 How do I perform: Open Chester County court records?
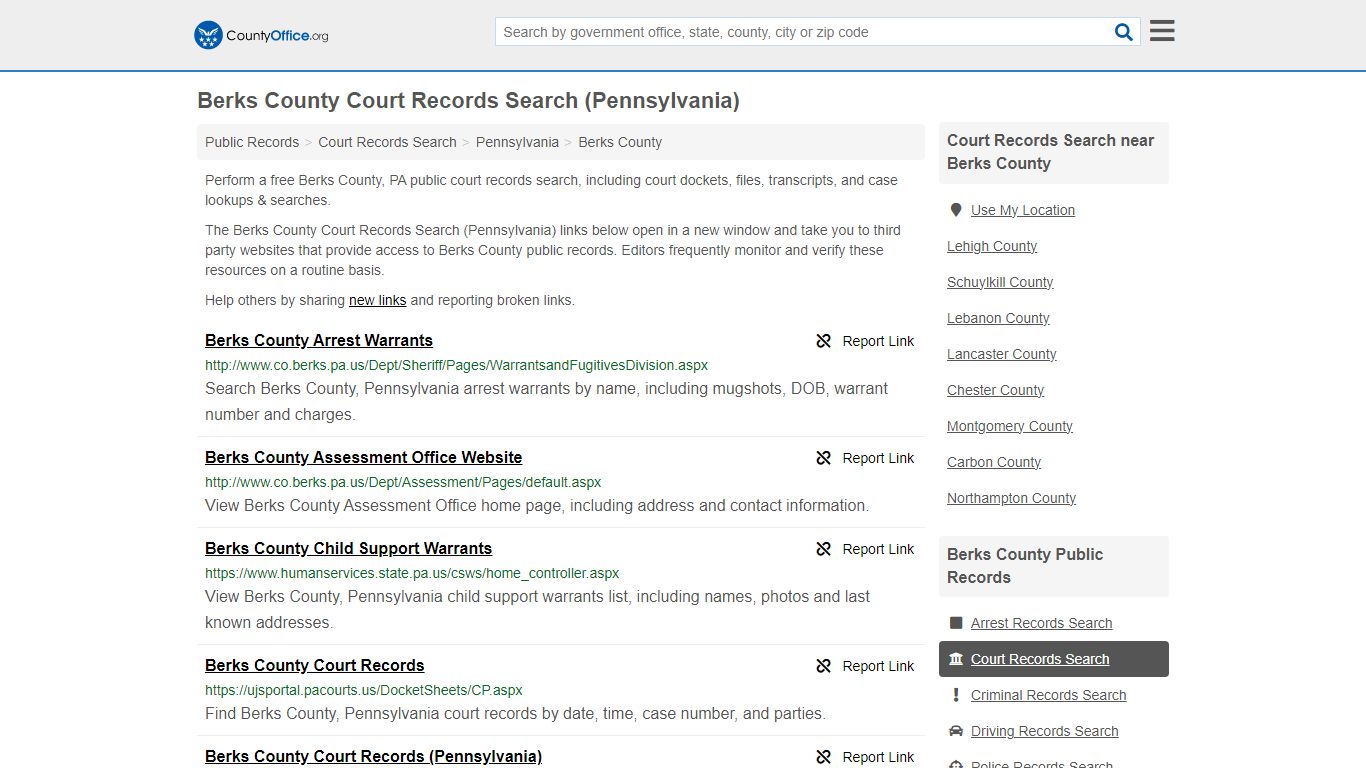995,390
